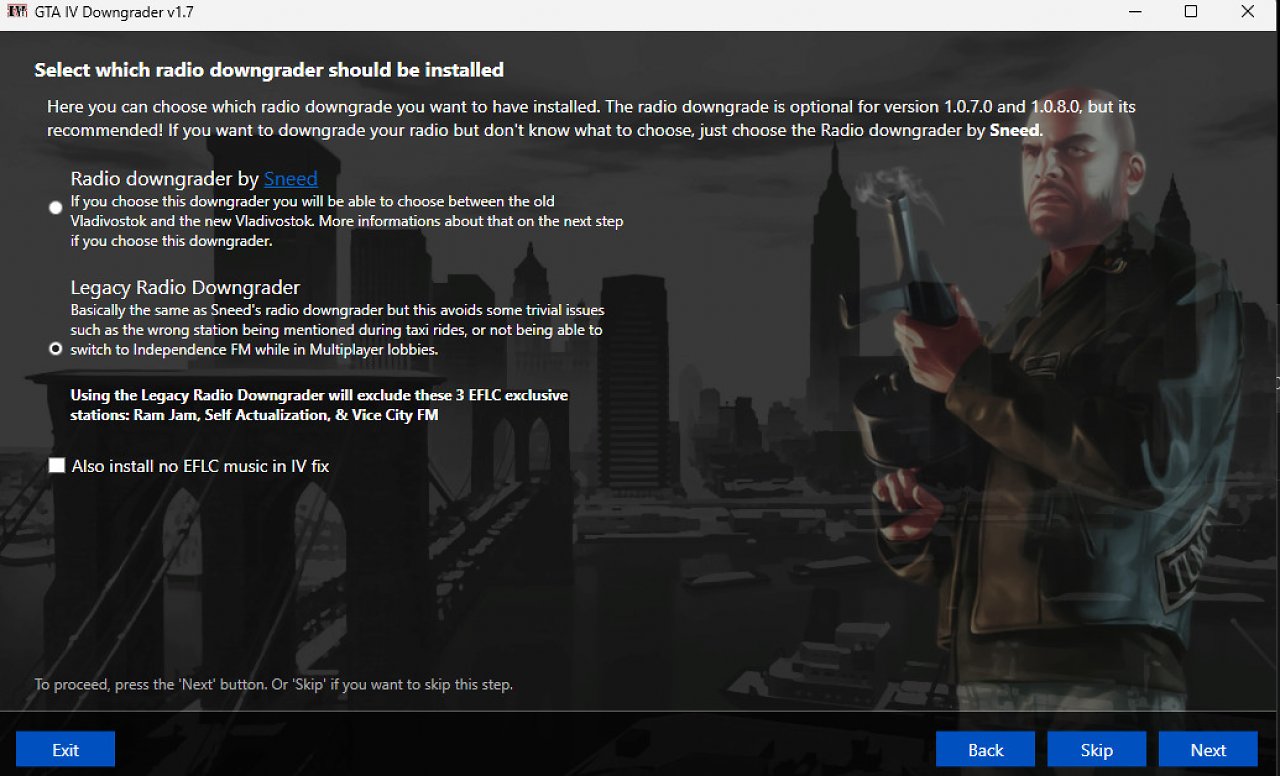Click the 'Radio downgrader by' title text
The width and height of the screenshot is (1280, 776).
(x=165, y=179)
